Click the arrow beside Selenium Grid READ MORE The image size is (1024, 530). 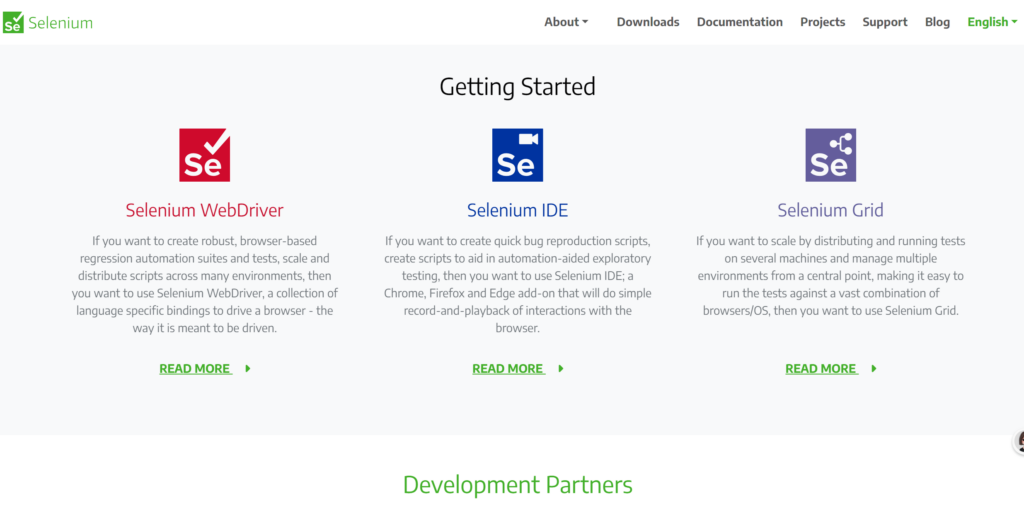click(x=874, y=369)
